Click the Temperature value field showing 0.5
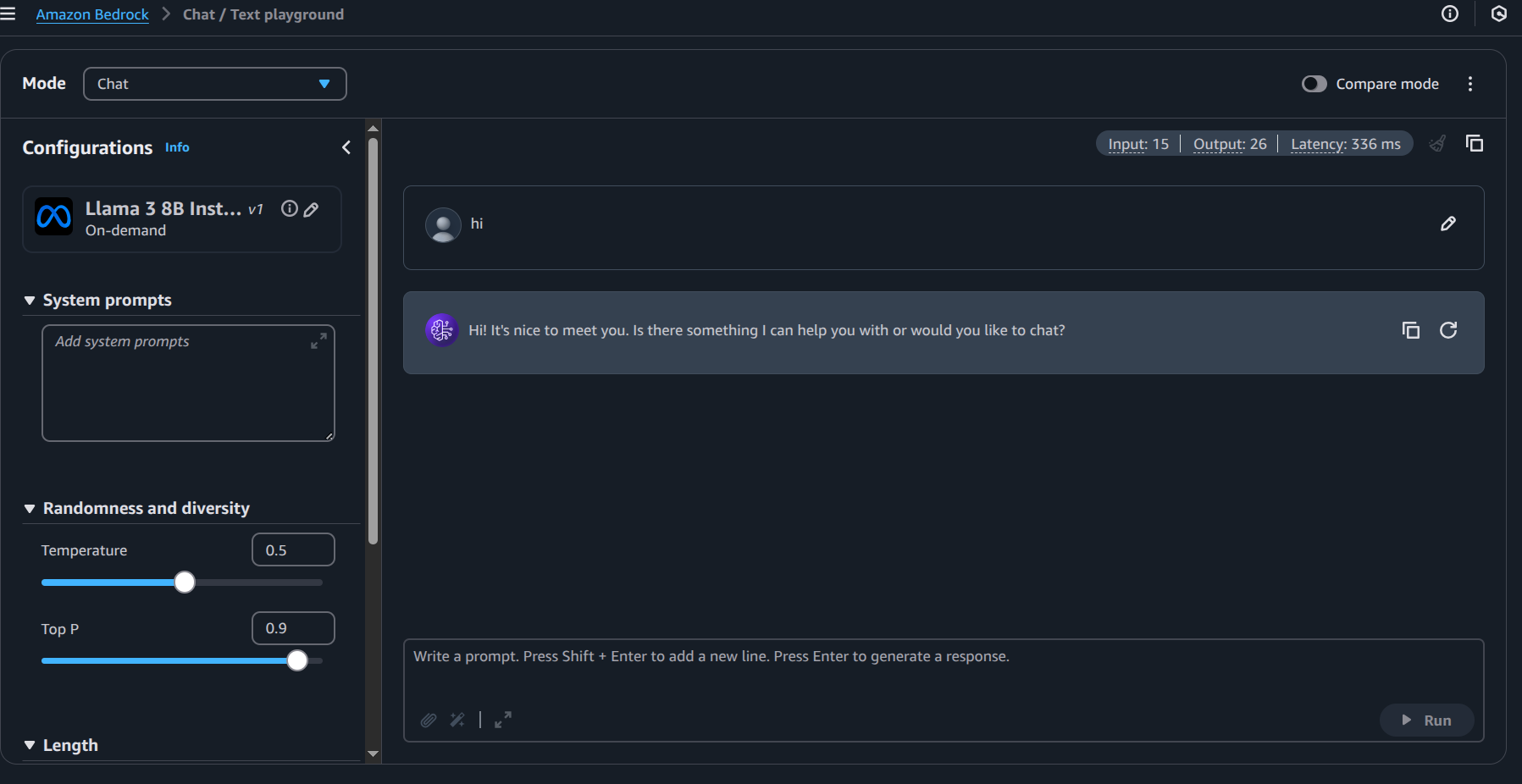1522x784 pixels. click(x=293, y=549)
